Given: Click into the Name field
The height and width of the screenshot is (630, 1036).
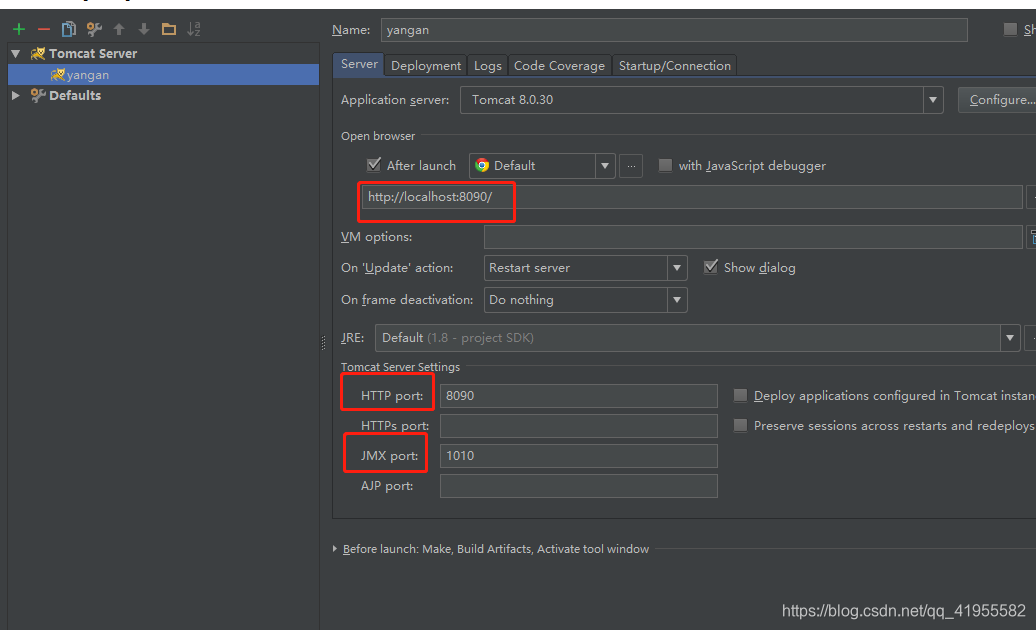Looking at the screenshot, I should point(674,30).
